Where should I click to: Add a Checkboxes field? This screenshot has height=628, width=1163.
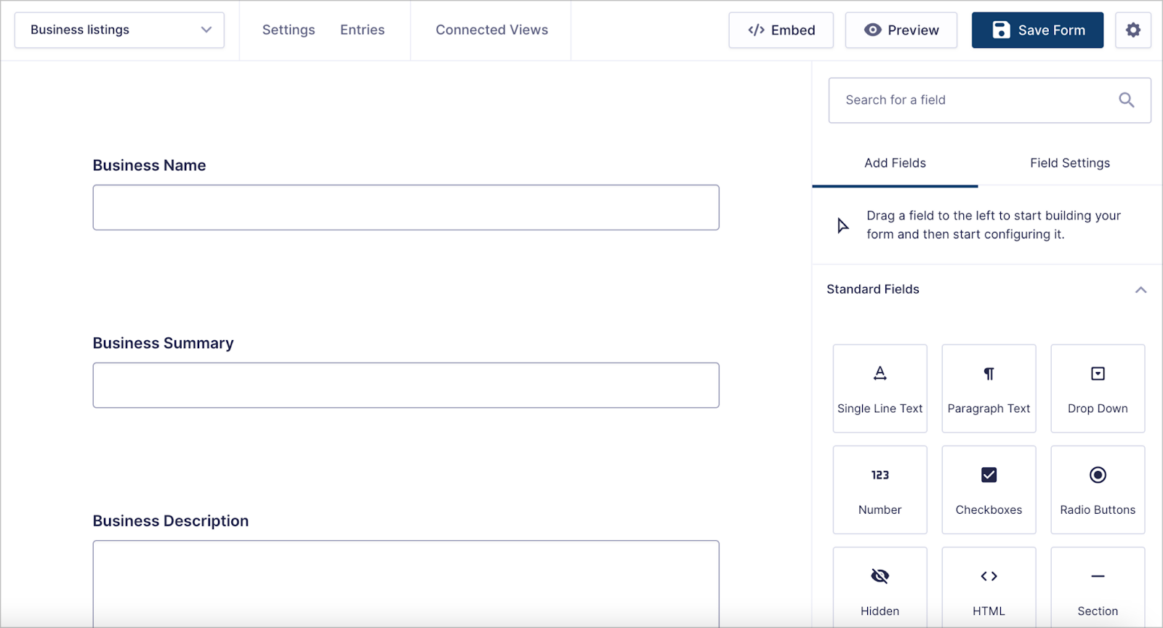[988, 489]
